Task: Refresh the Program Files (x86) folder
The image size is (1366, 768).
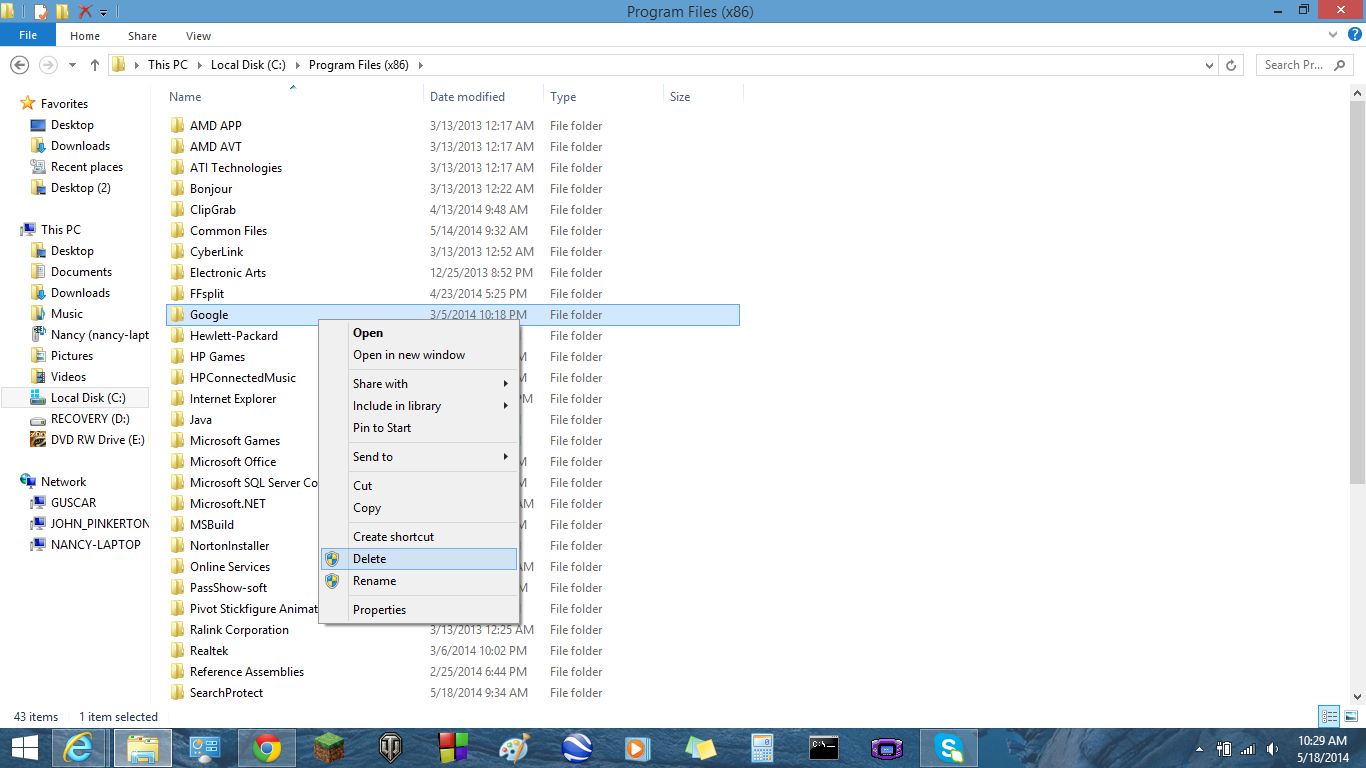Action: 1232,65
